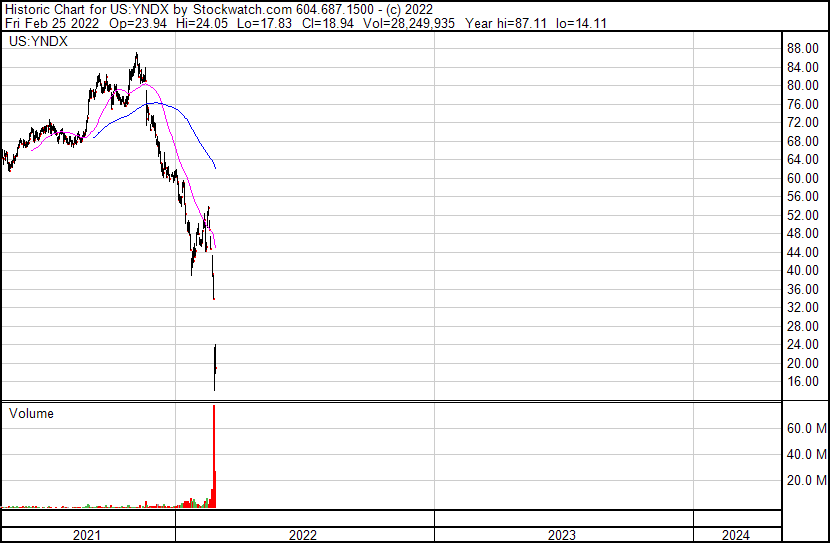Click the 88.00 price axis label

click(x=803, y=48)
